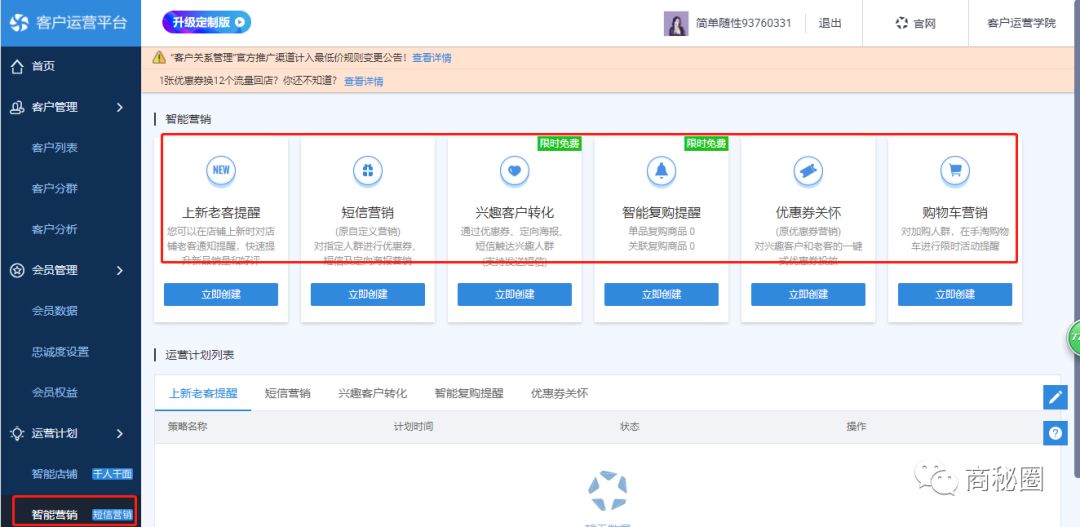The height and width of the screenshot is (527, 1080).
Task: Click the user avatar picture
Action: [x=676, y=23]
